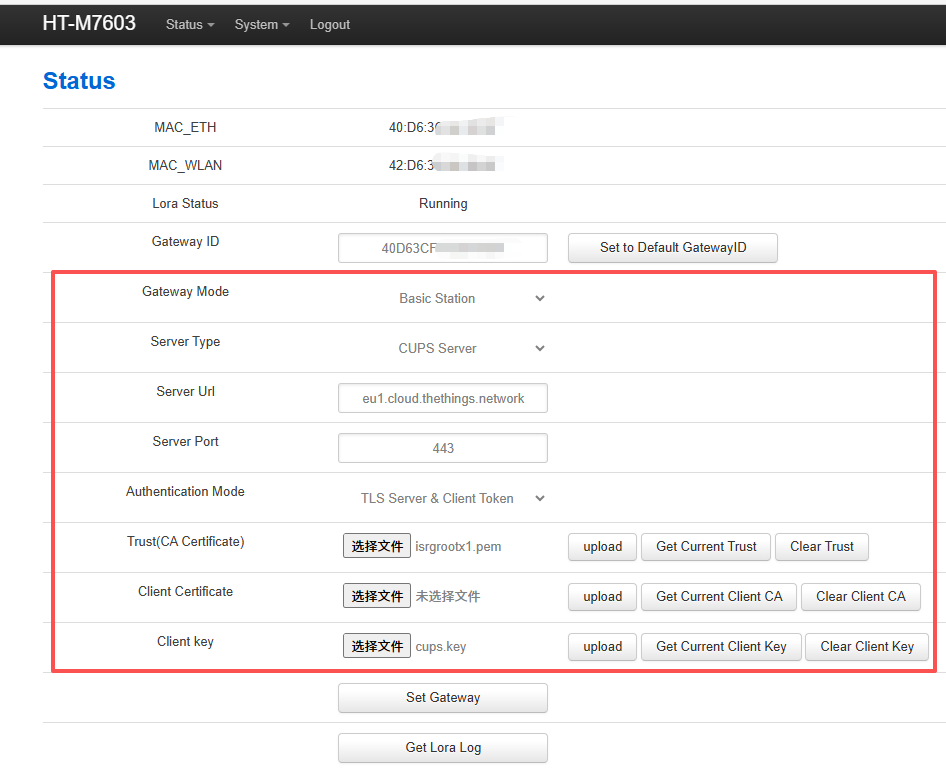Focus the Server Url text field

pyautogui.click(x=443, y=398)
